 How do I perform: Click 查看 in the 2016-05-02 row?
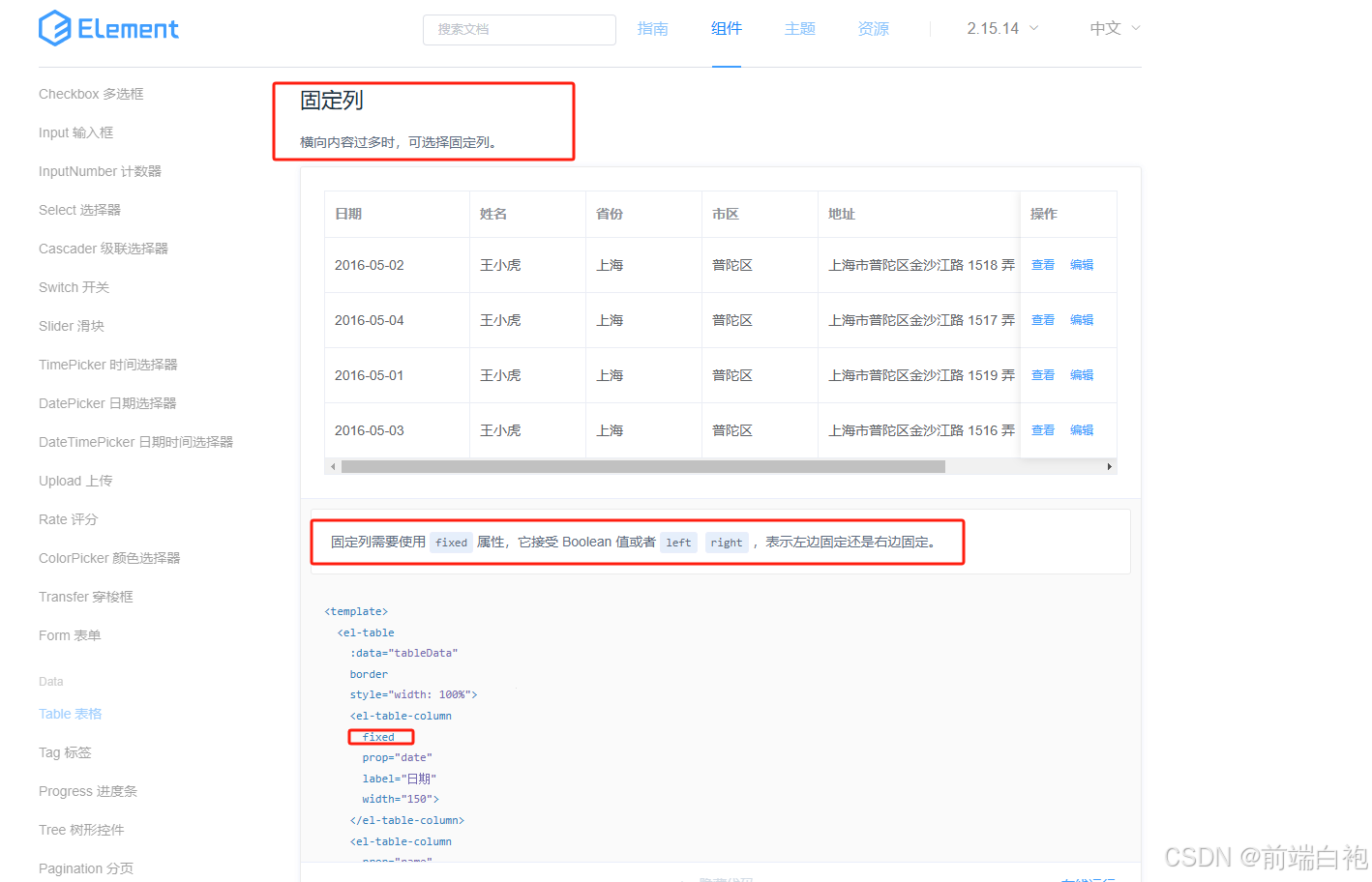click(x=1043, y=265)
